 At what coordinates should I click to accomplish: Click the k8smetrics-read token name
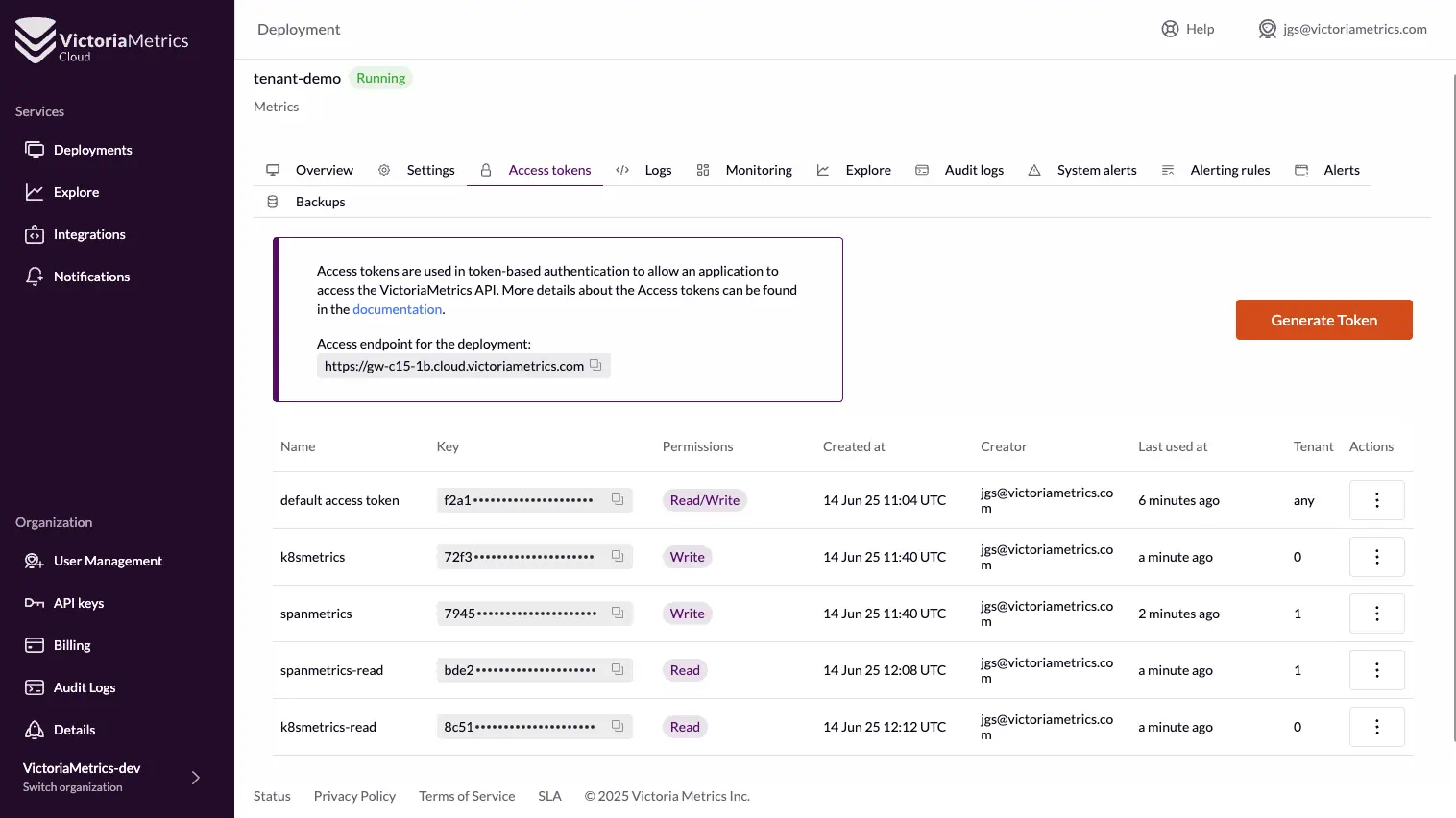[x=328, y=727]
